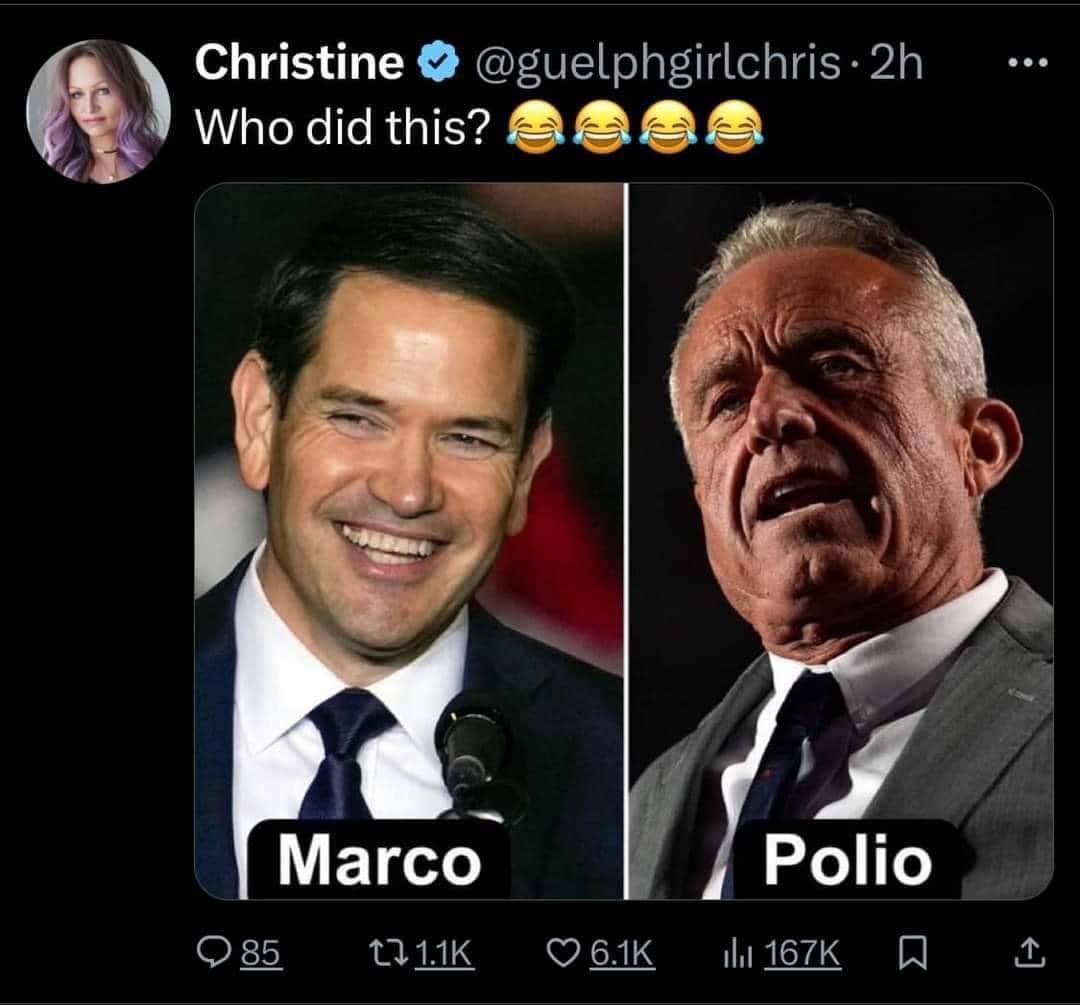Viewport: 1080px width, 1005px height.
Task: Click the 6.1K likes count
Action: 621,954
